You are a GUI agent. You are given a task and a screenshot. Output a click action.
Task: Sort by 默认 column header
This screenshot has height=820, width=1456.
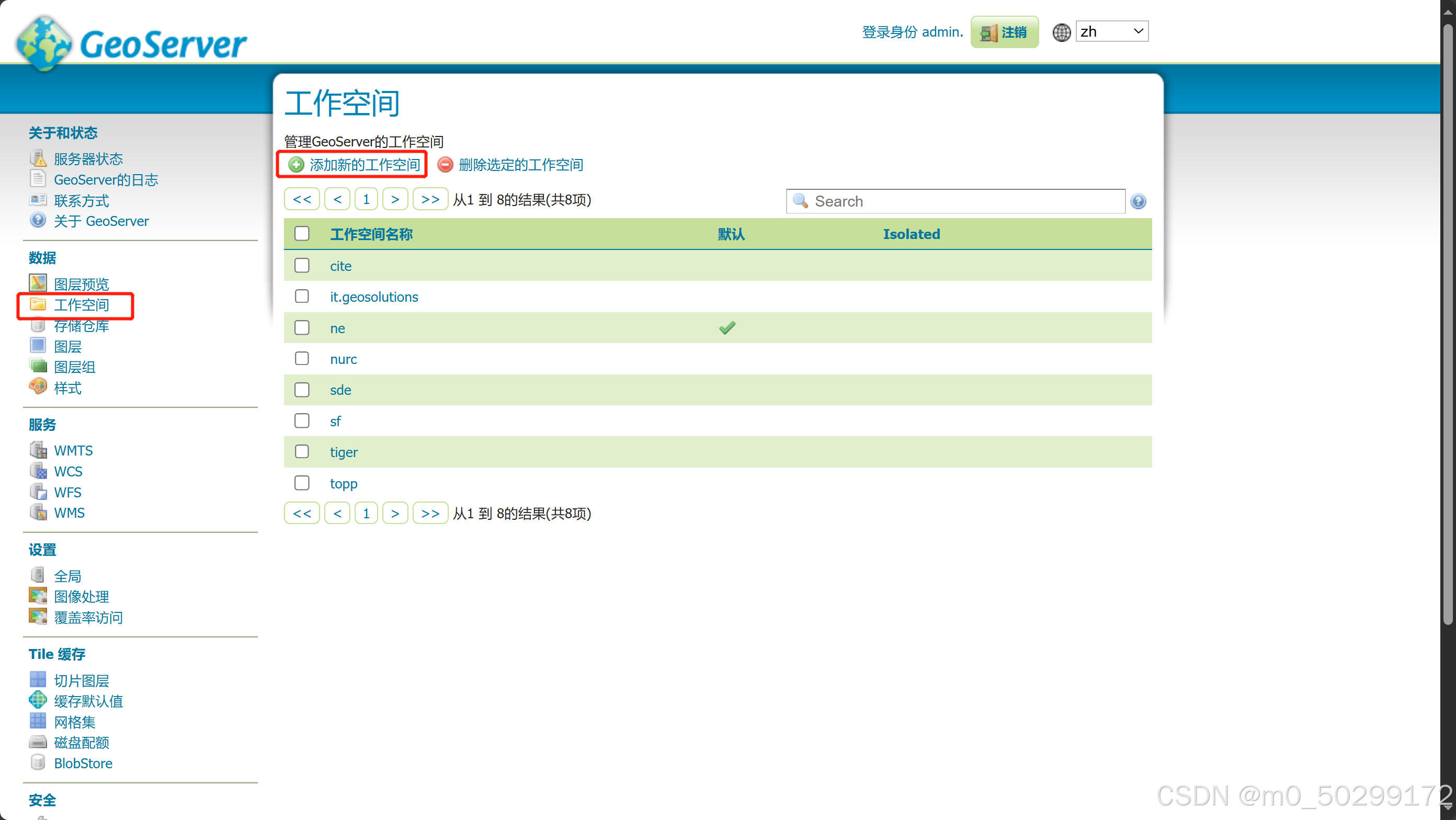click(x=731, y=234)
